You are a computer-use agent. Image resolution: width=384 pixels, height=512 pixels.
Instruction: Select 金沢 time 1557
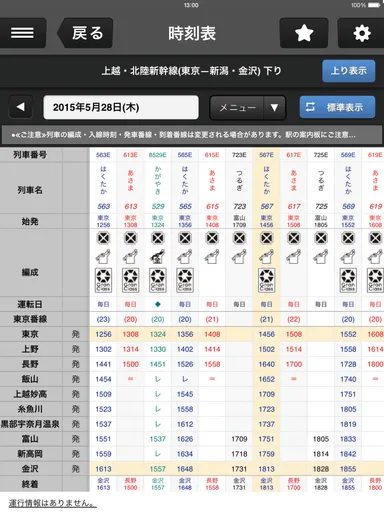tap(158, 469)
